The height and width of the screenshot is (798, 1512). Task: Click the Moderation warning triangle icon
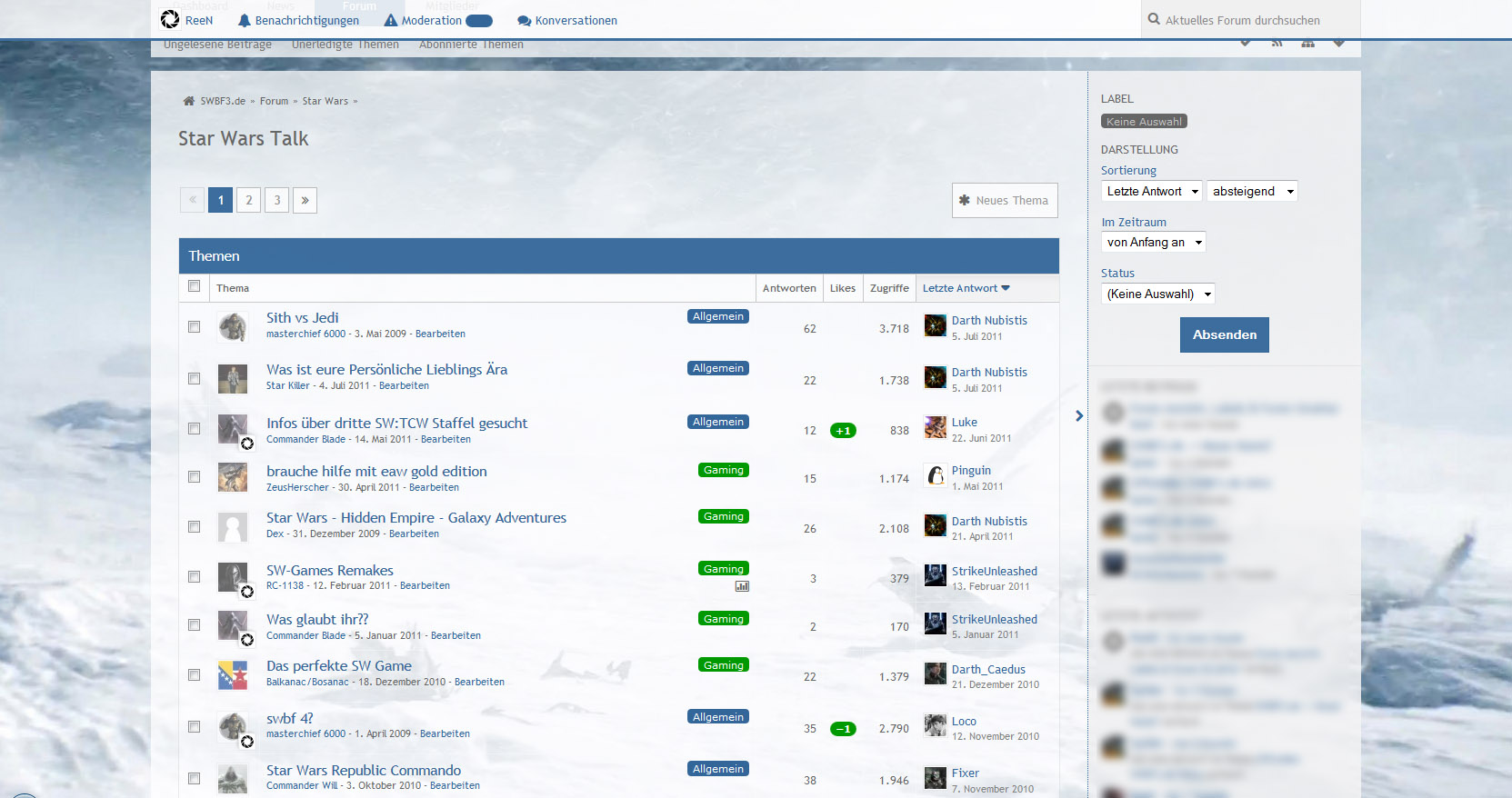[391, 20]
